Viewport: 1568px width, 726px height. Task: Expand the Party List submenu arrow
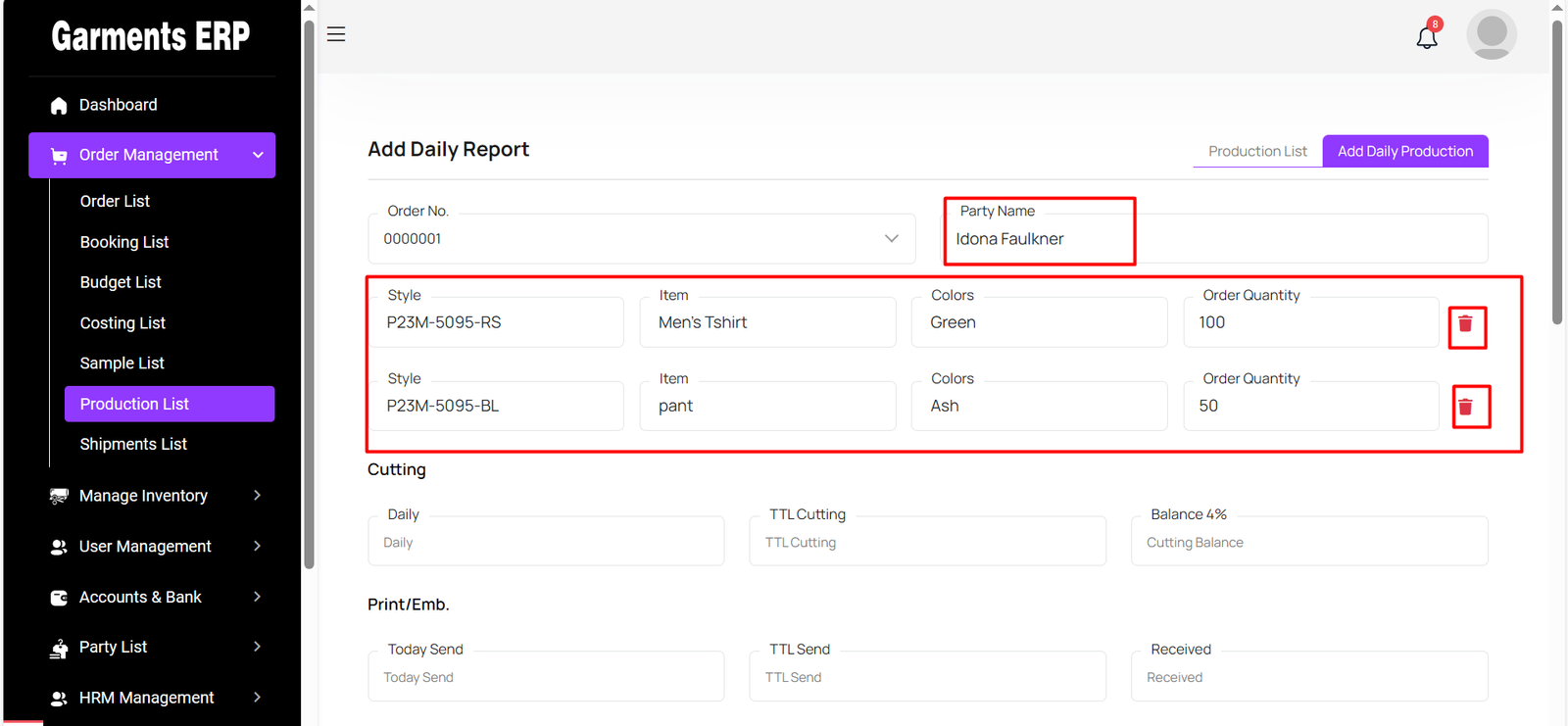[x=257, y=647]
